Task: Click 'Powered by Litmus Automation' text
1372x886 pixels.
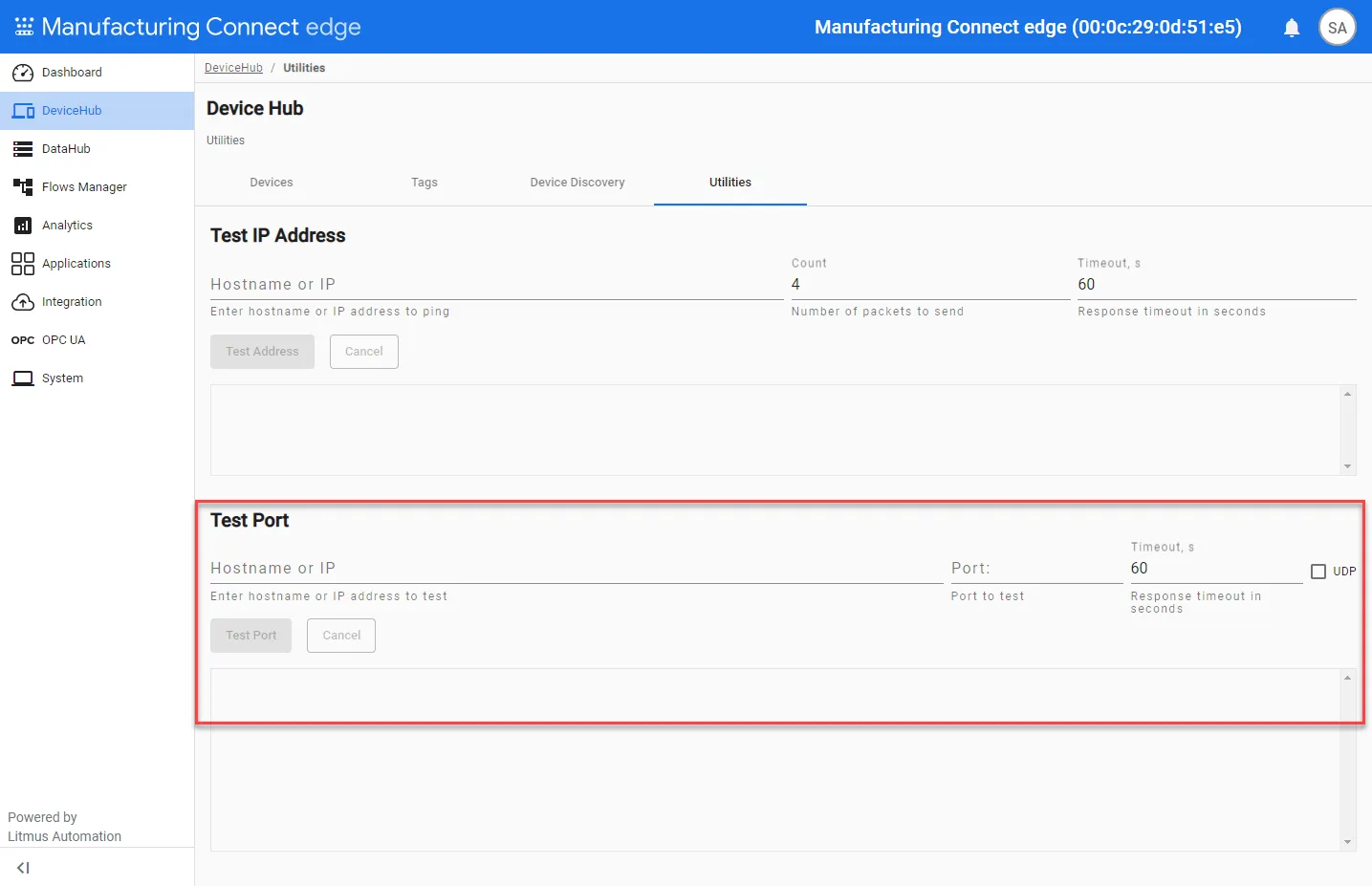Action: (65, 827)
